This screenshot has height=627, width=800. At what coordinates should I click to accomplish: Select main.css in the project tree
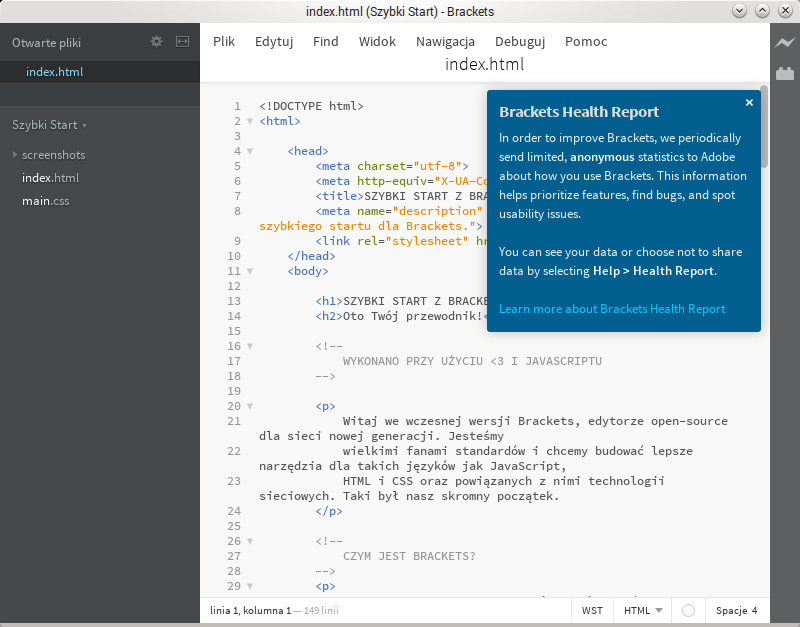(45, 201)
